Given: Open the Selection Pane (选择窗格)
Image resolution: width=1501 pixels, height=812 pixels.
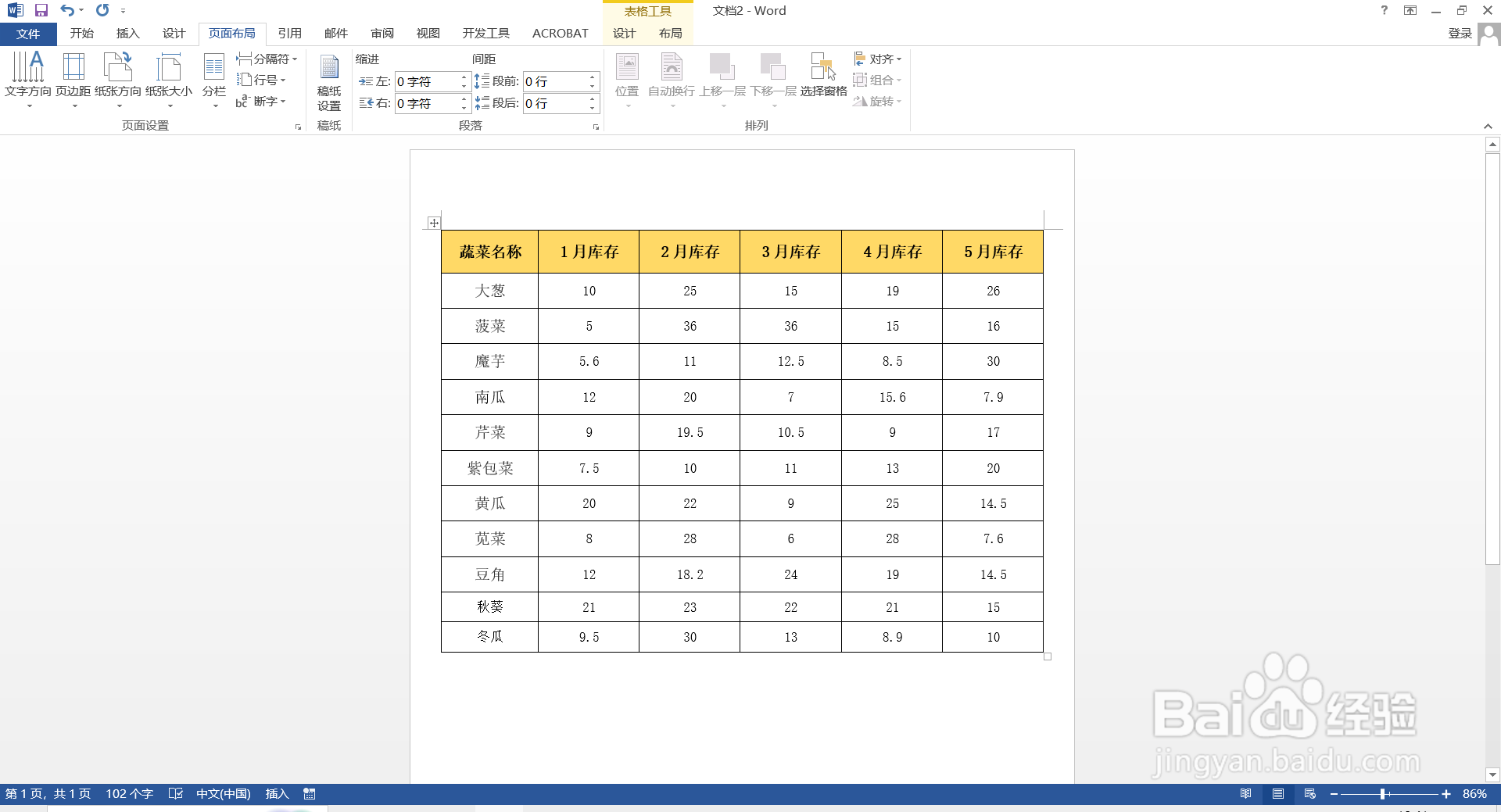Looking at the screenshot, I should click(x=824, y=75).
